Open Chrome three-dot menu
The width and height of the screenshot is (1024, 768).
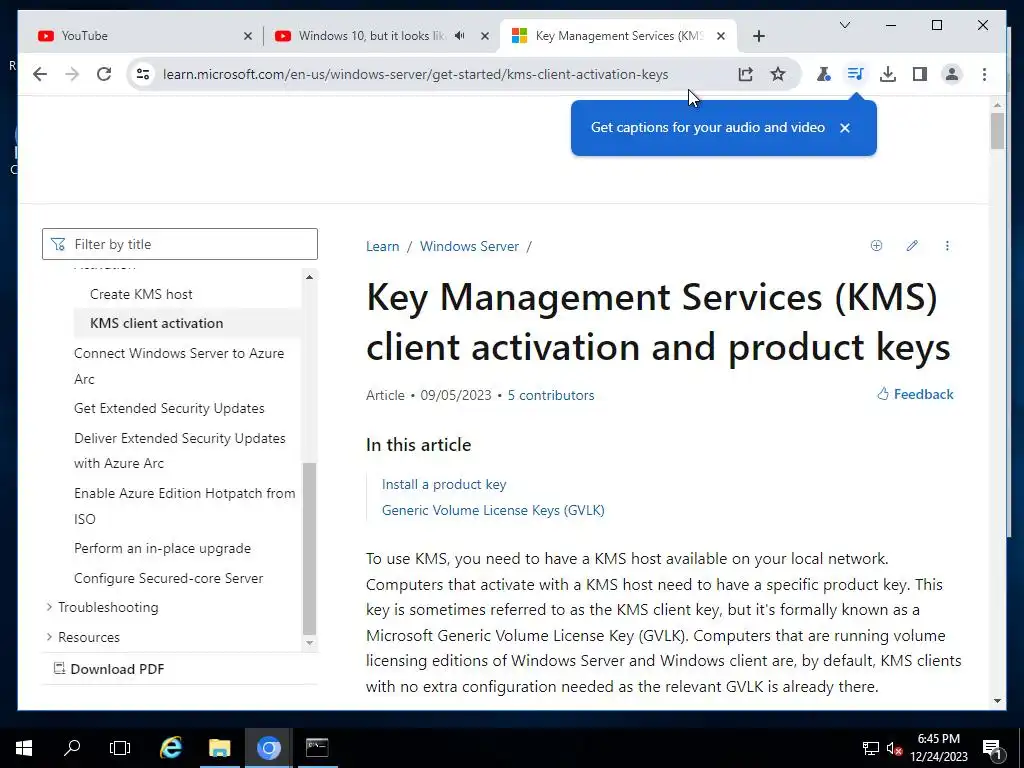(x=984, y=74)
